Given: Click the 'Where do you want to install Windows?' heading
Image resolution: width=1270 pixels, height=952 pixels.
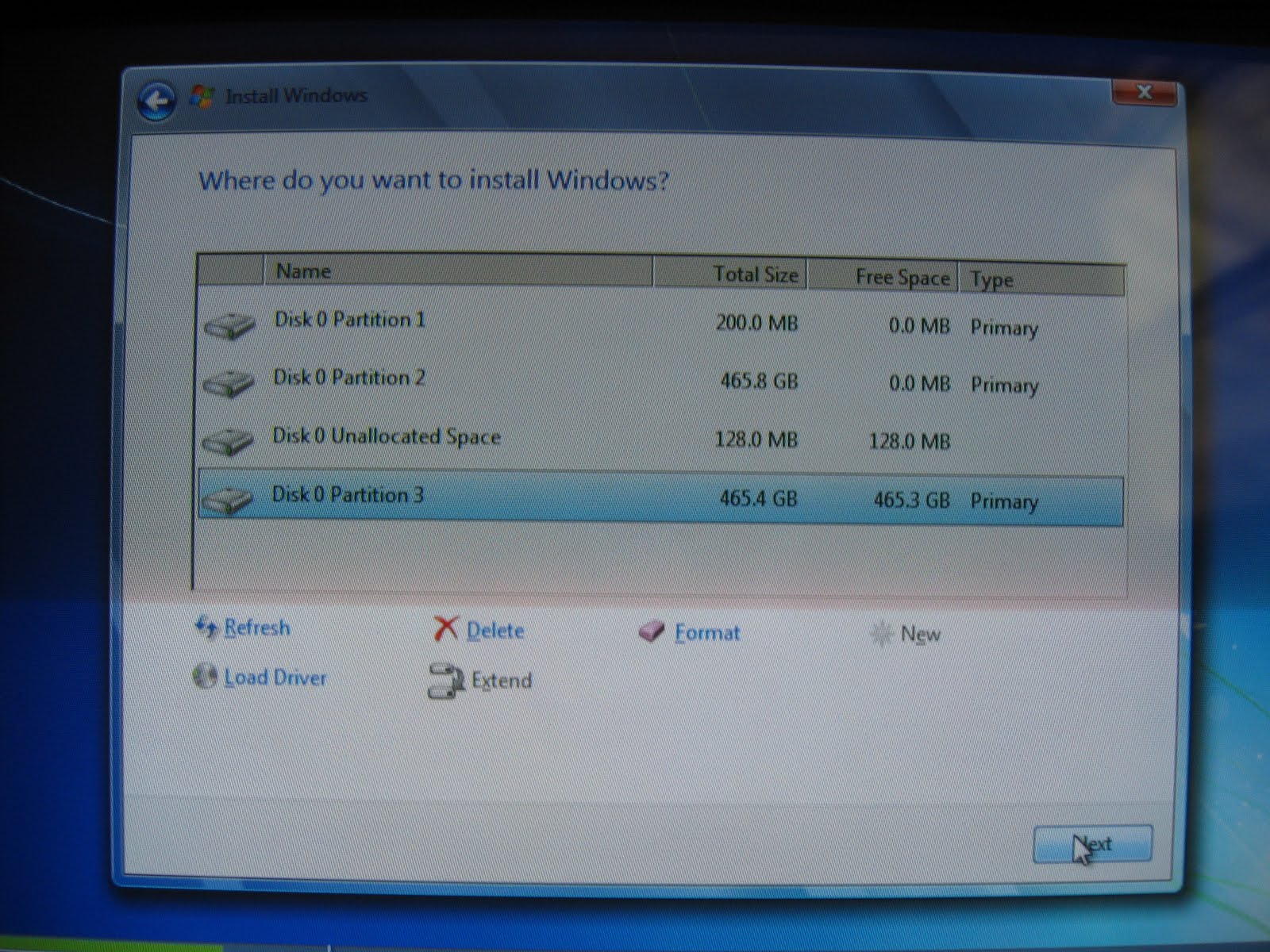Looking at the screenshot, I should (433, 181).
